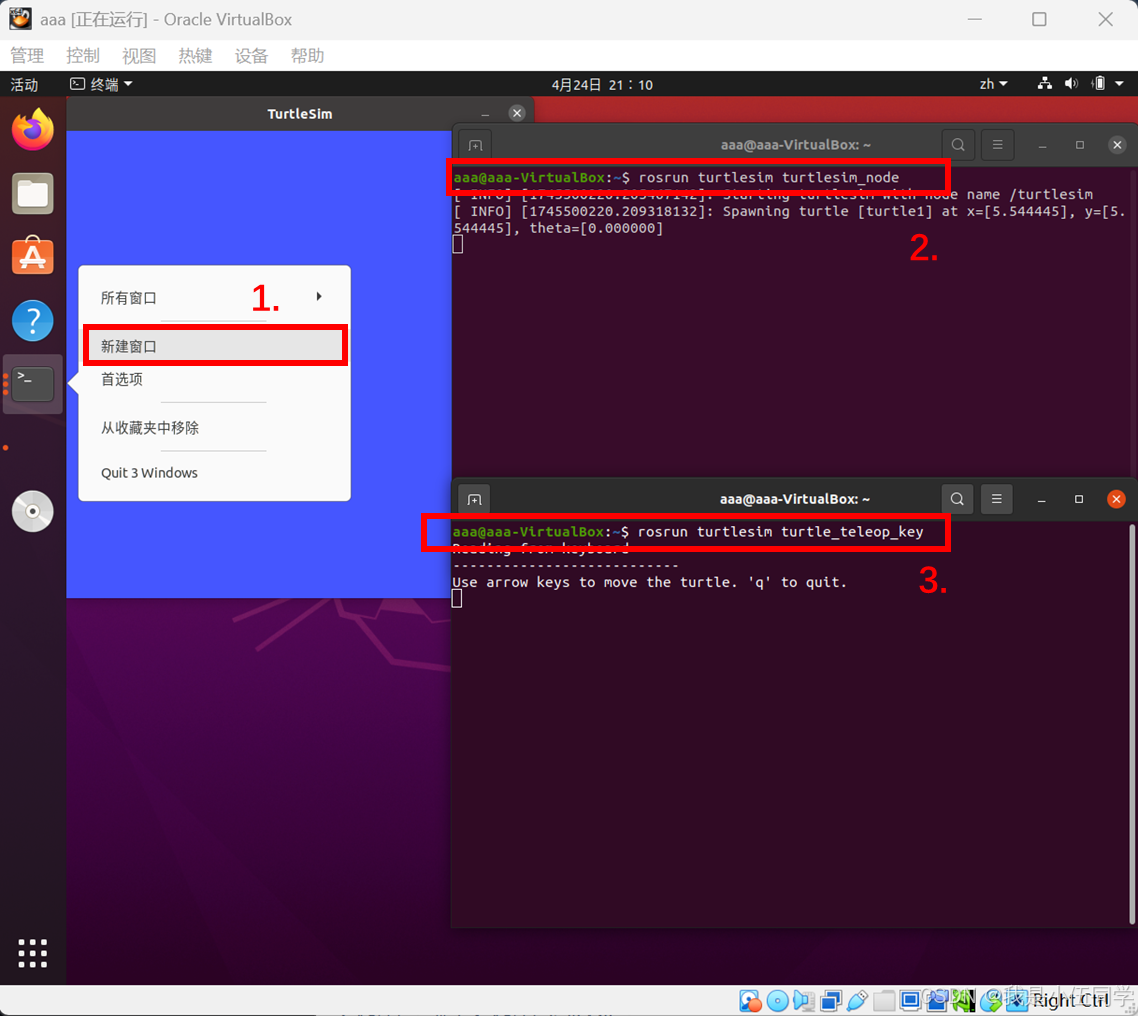This screenshot has width=1138, height=1016.
Task: Click the date and time 4月24日 21:10
Action: tap(602, 84)
